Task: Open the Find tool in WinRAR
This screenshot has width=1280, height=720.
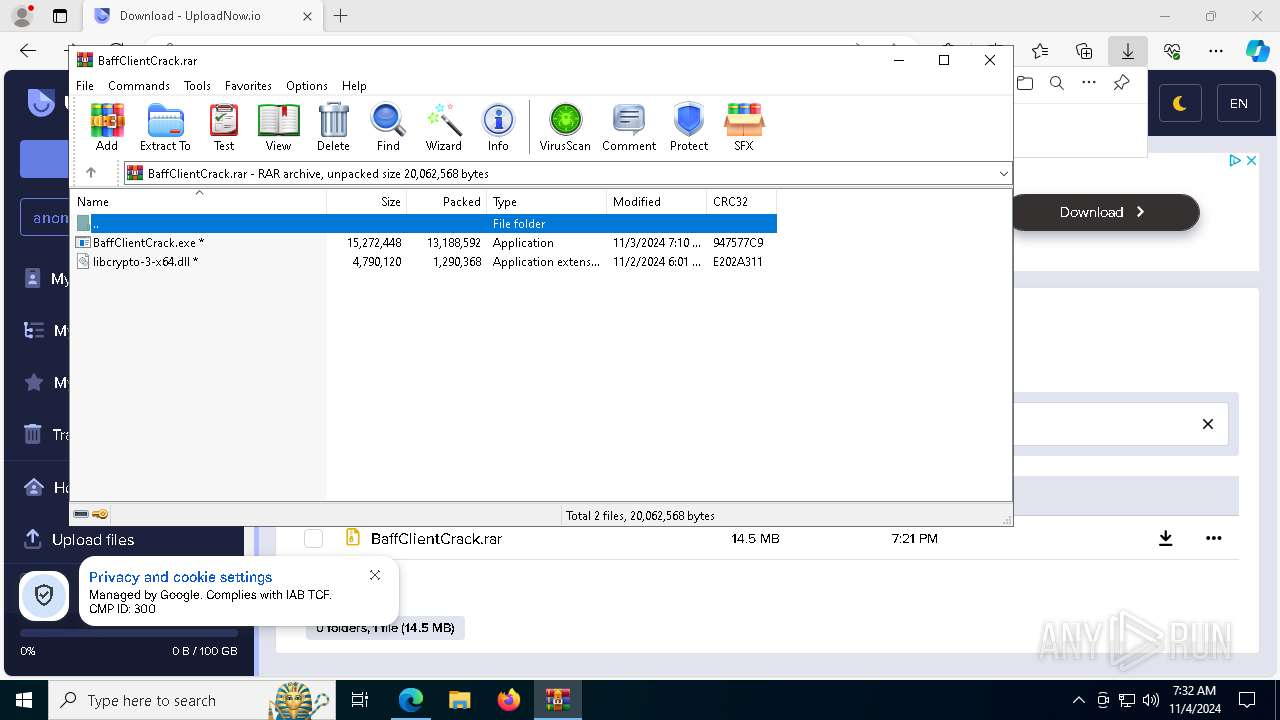Action: click(388, 127)
